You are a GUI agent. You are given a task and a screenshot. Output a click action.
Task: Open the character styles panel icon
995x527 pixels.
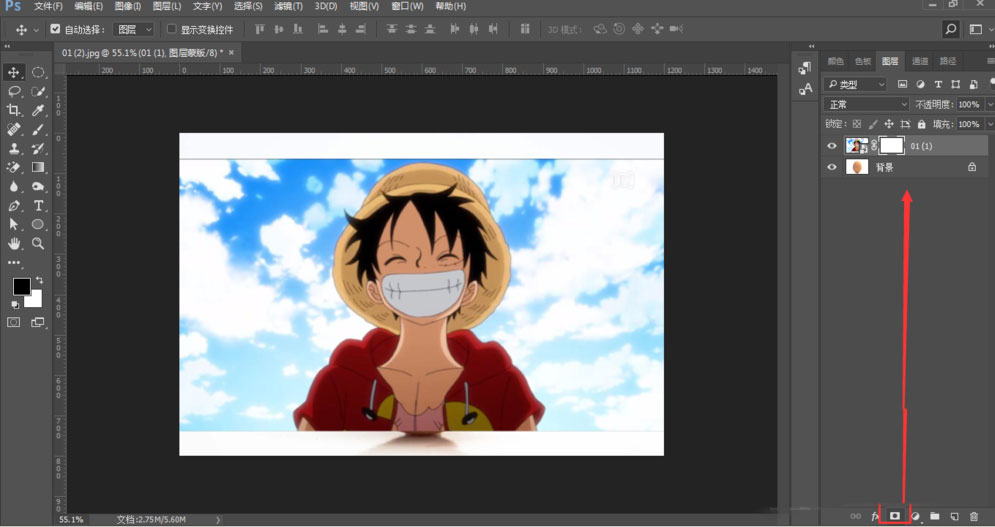coord(805,90)
